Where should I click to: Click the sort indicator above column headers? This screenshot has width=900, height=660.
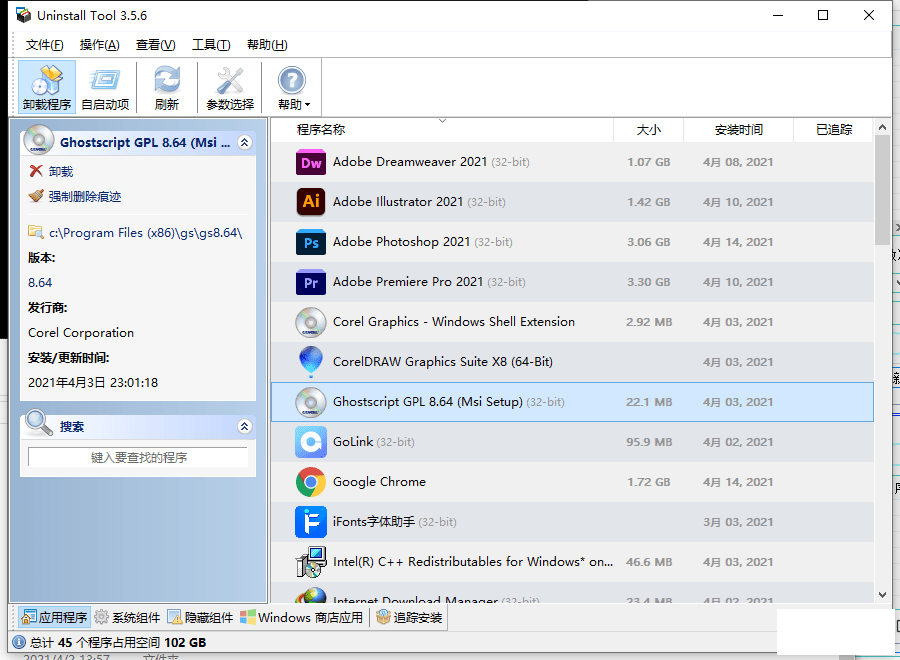pyautogui.click(x=443, y=121)
